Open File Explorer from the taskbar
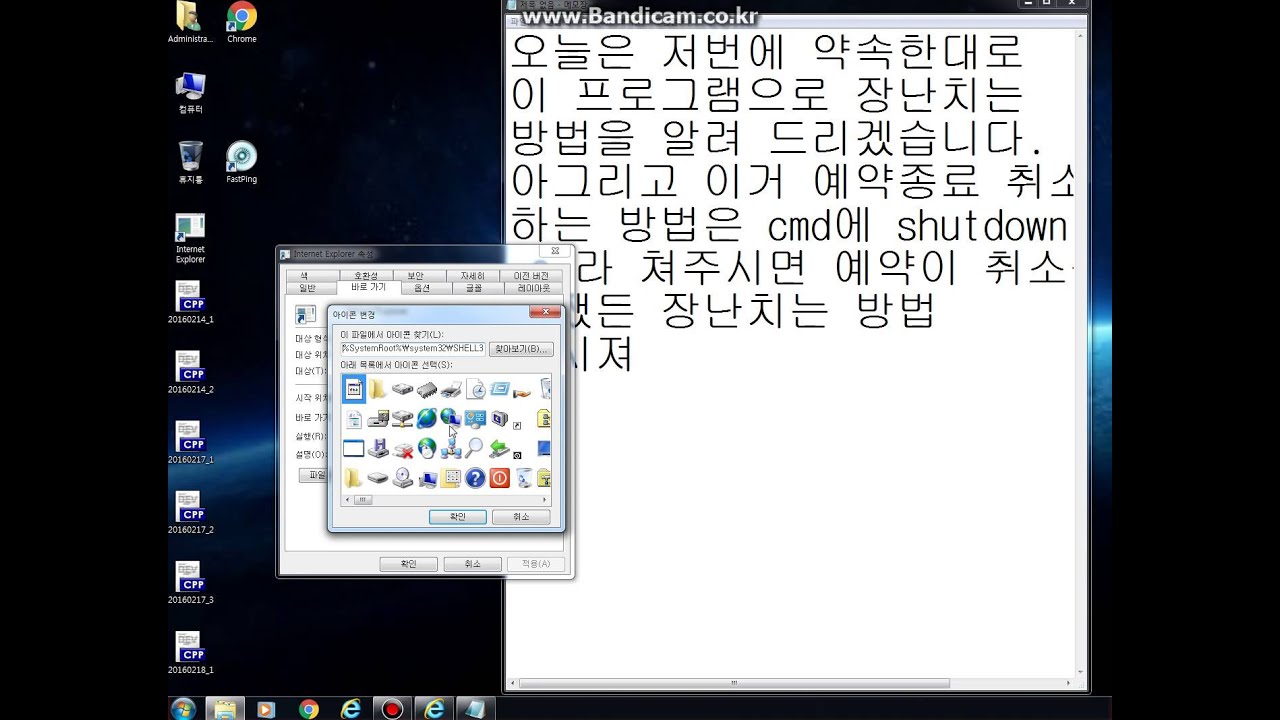Screen dimensions: 1280x720 (x=225, y=709)
